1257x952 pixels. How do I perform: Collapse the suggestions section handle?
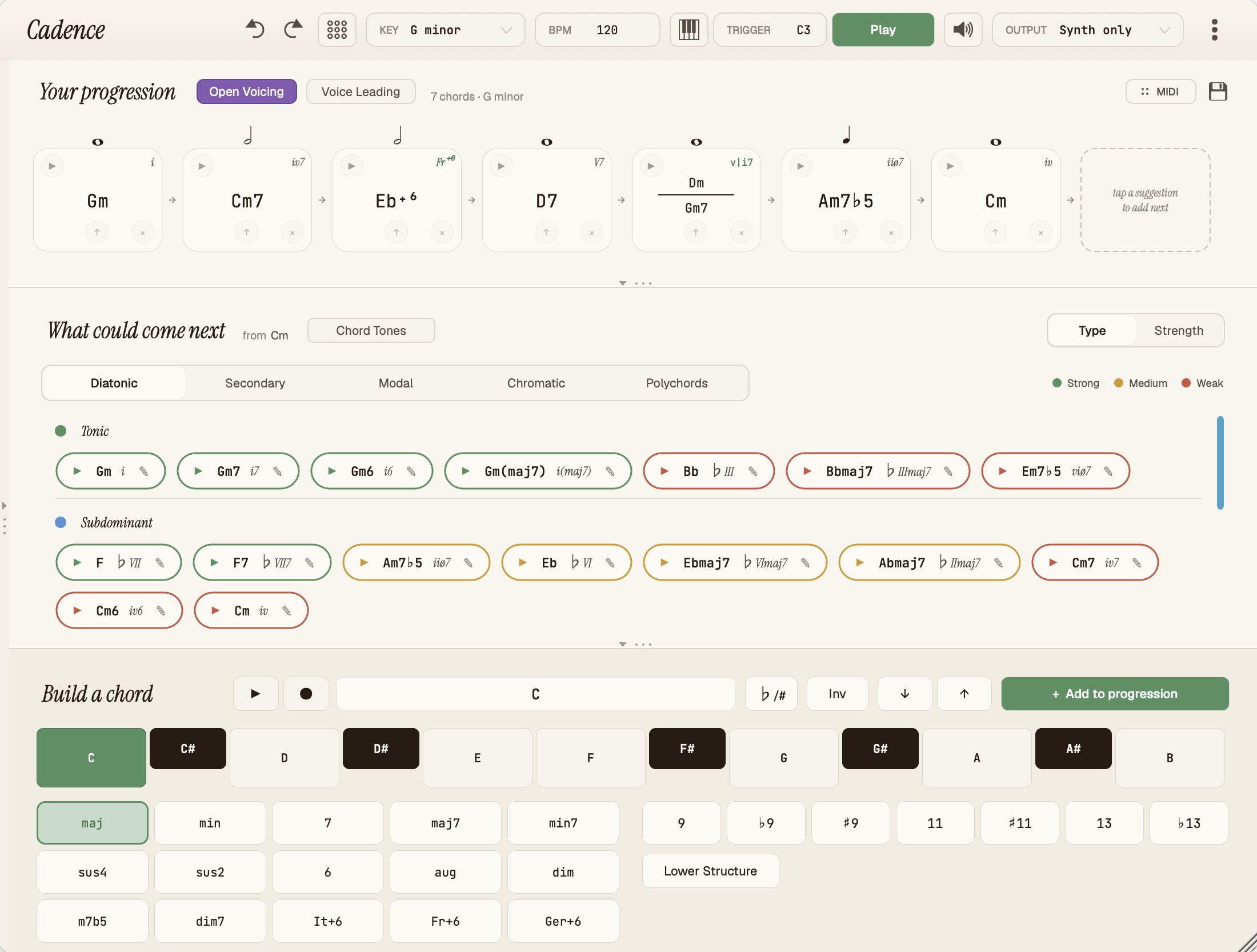[x=635, y=644]
